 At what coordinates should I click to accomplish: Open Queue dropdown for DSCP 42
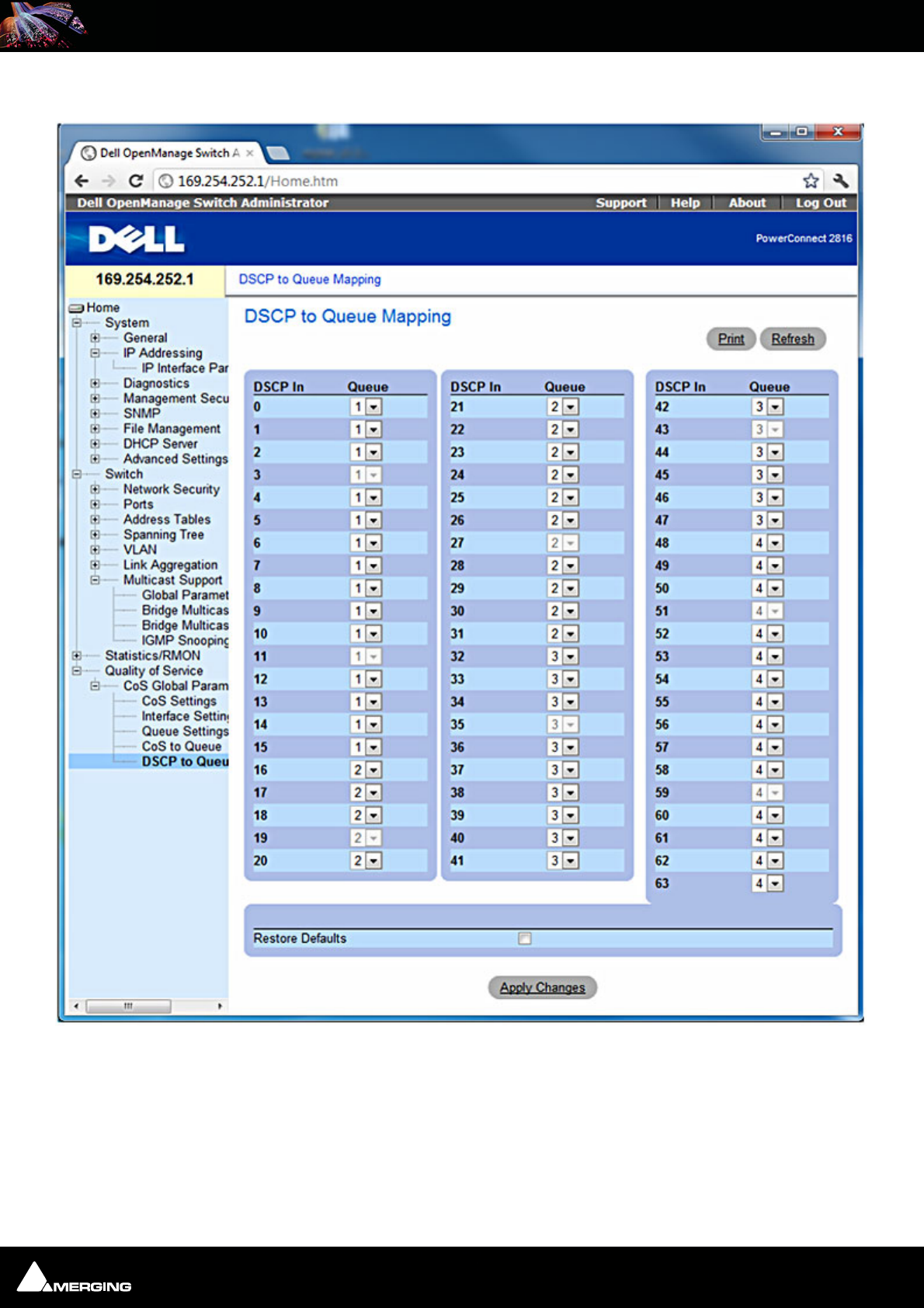pos(768,407)
